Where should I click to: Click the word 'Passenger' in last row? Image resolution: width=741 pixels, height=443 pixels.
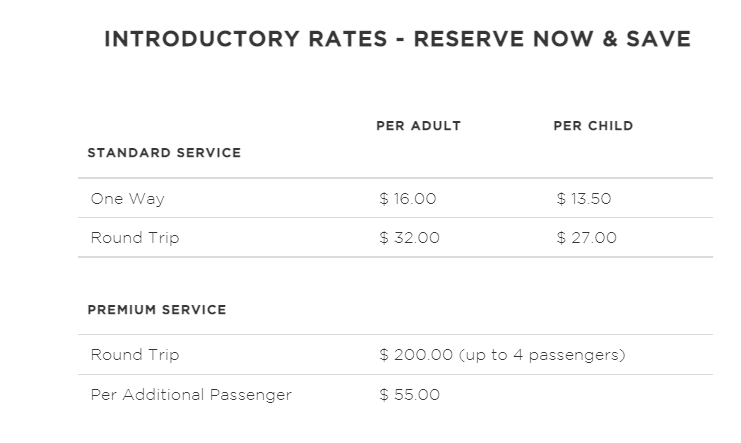pyautogui.click(x=250, y=394)
